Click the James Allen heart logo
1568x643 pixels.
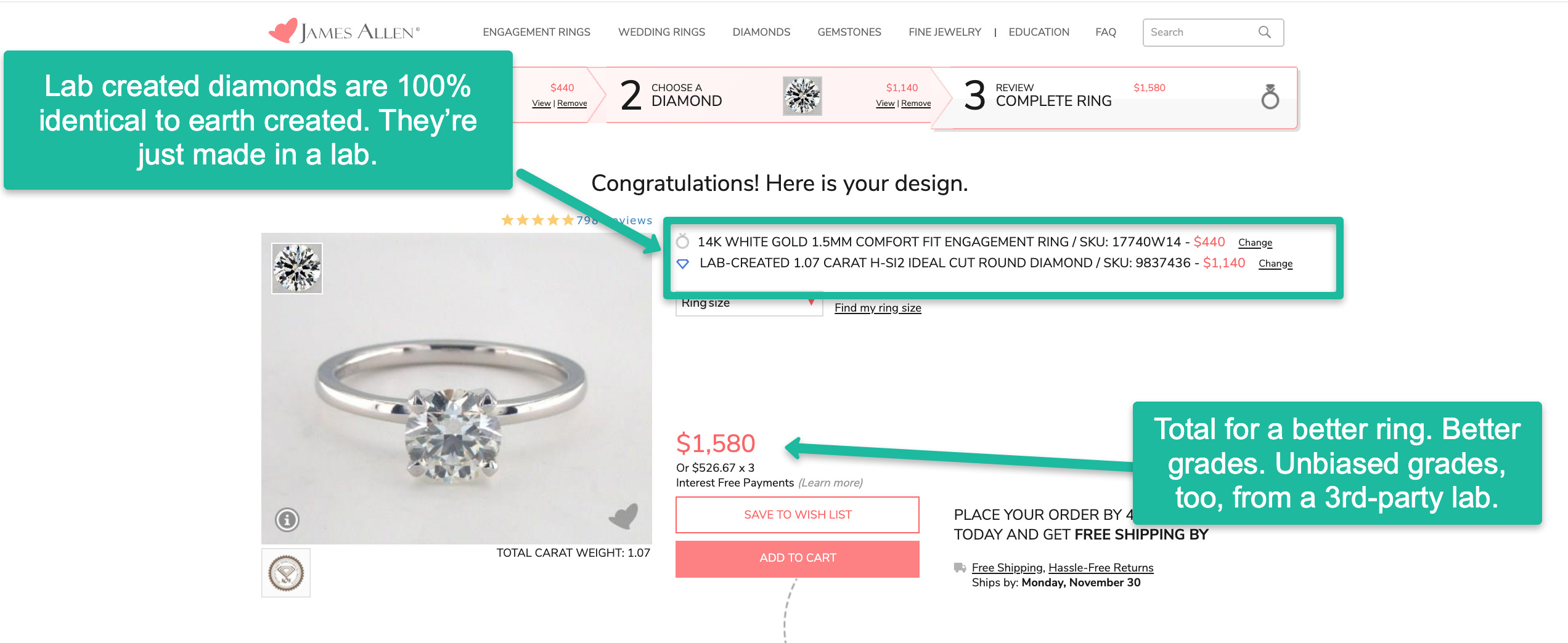point(283,31)
